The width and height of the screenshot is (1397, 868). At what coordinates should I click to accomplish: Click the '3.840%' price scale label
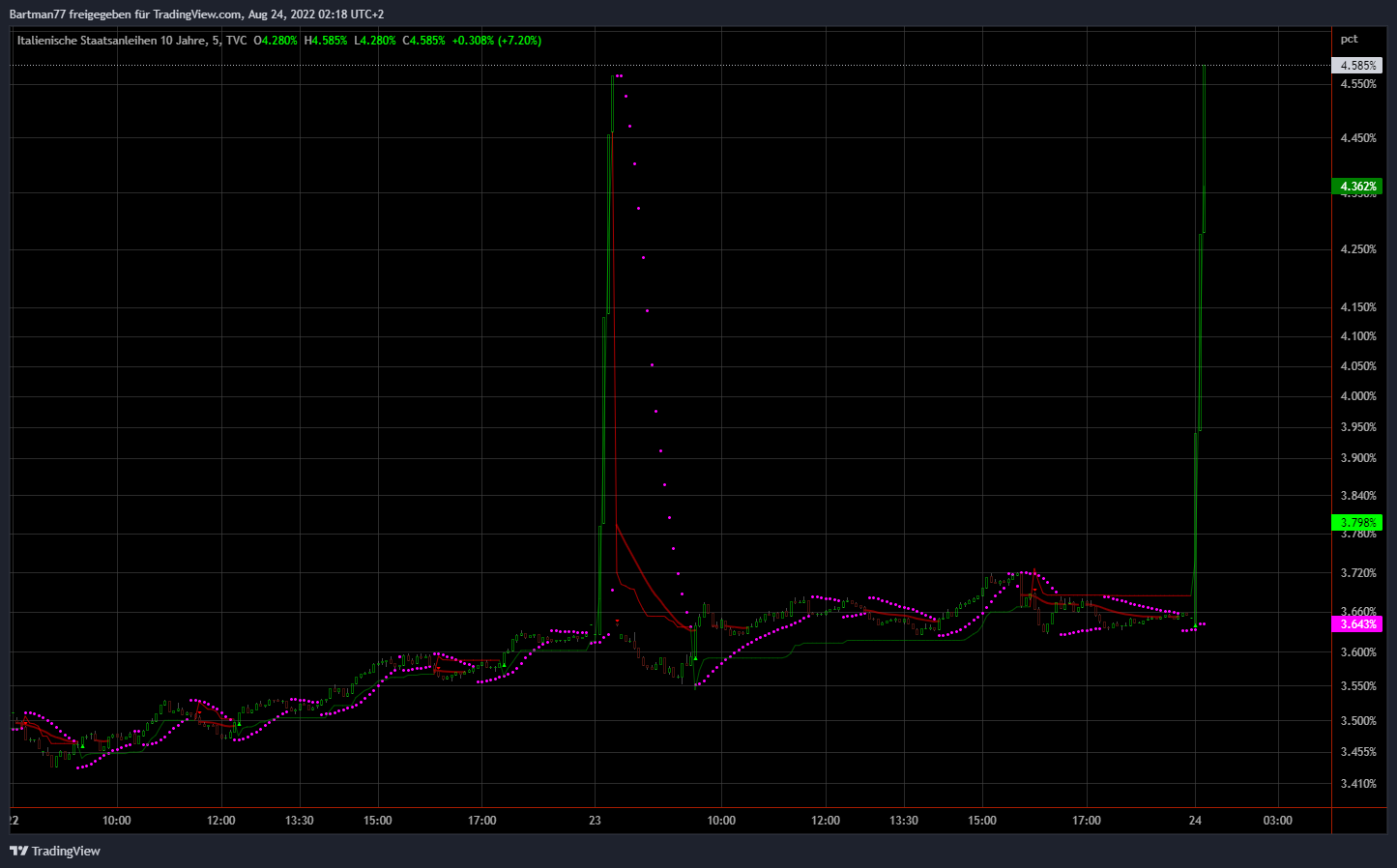[x=1358, y=496]
